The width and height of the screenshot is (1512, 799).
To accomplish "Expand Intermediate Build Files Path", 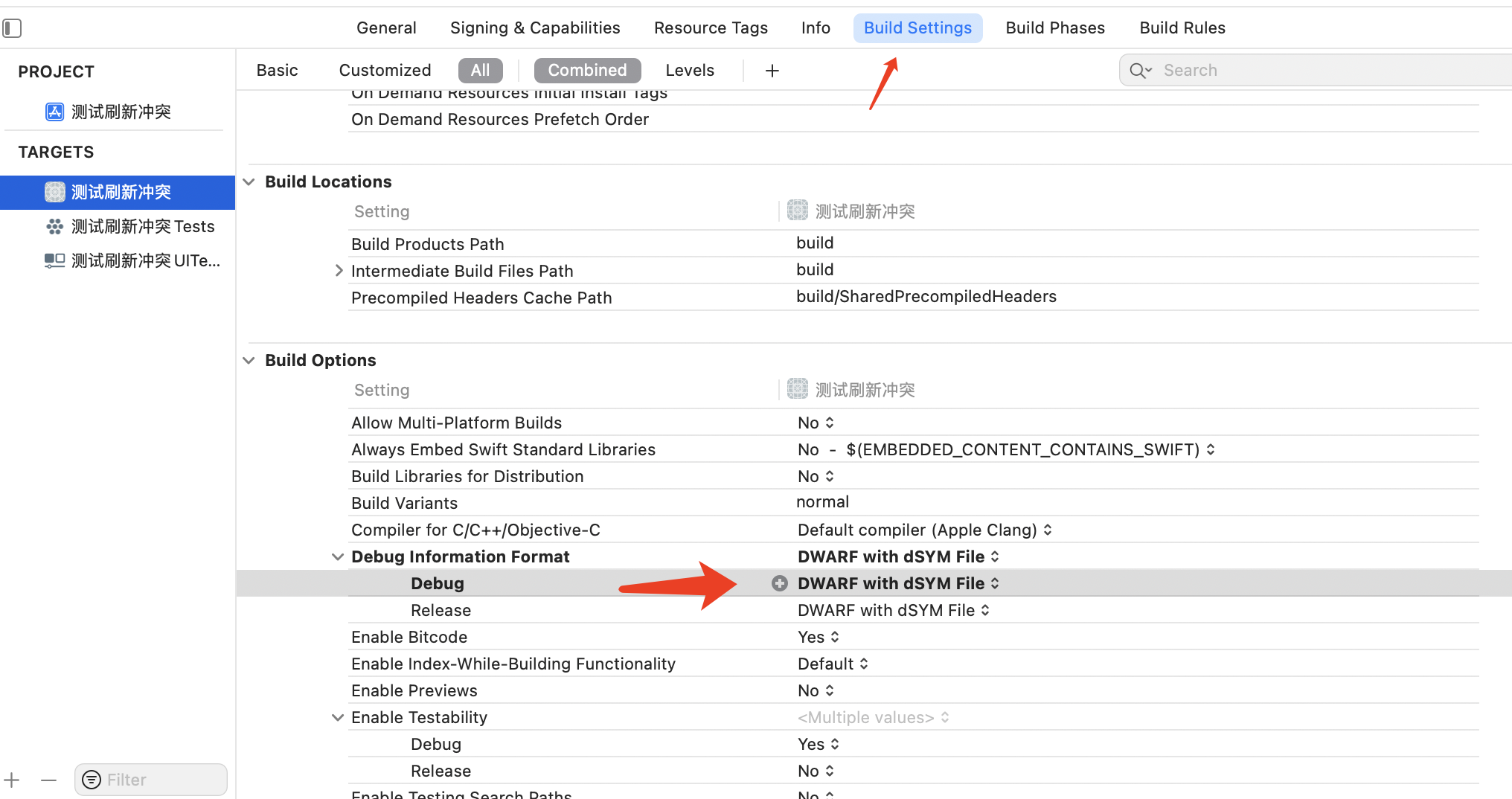I will tap(339, 270).
